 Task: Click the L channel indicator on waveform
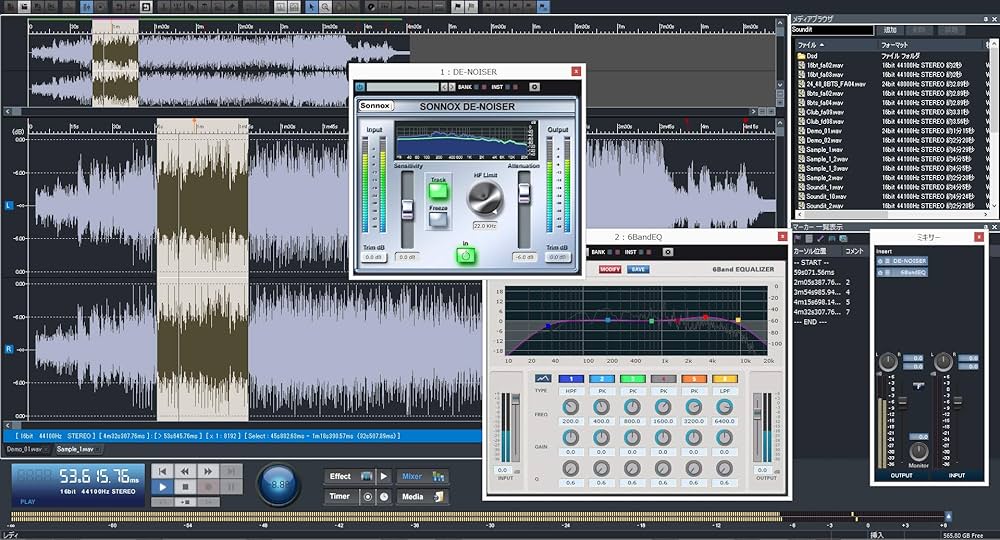point(9,205)
